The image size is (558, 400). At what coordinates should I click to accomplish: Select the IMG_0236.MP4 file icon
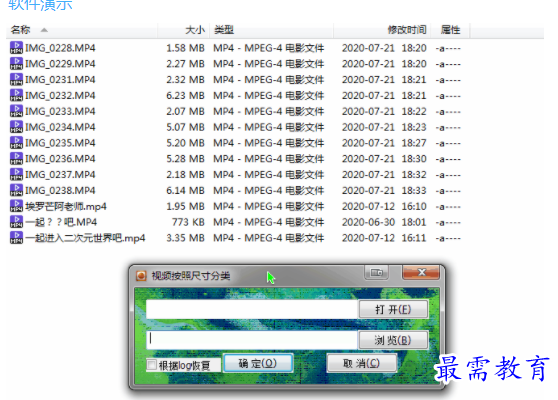click(x=16, y=158)
